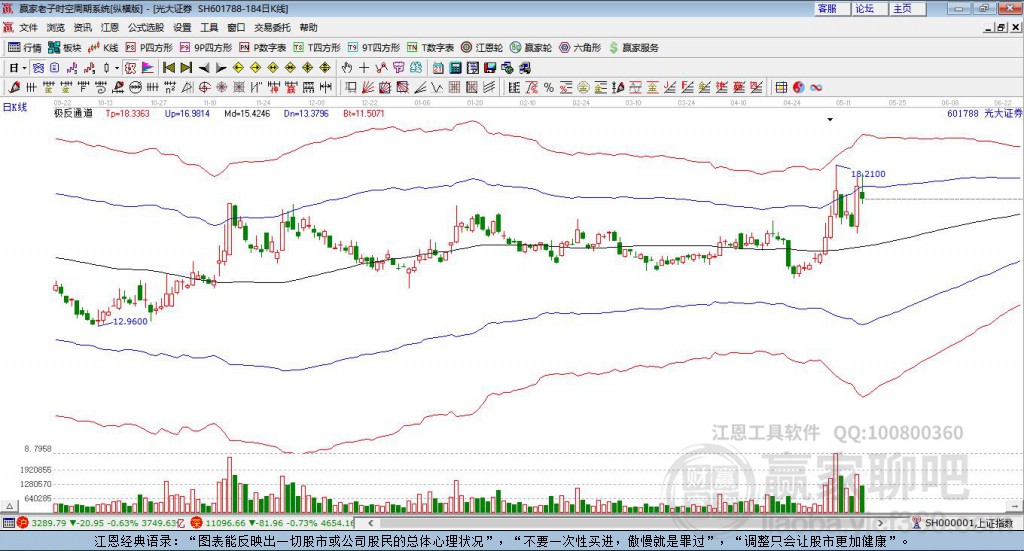Click the 12.9600 low price marker

point(130,321)
